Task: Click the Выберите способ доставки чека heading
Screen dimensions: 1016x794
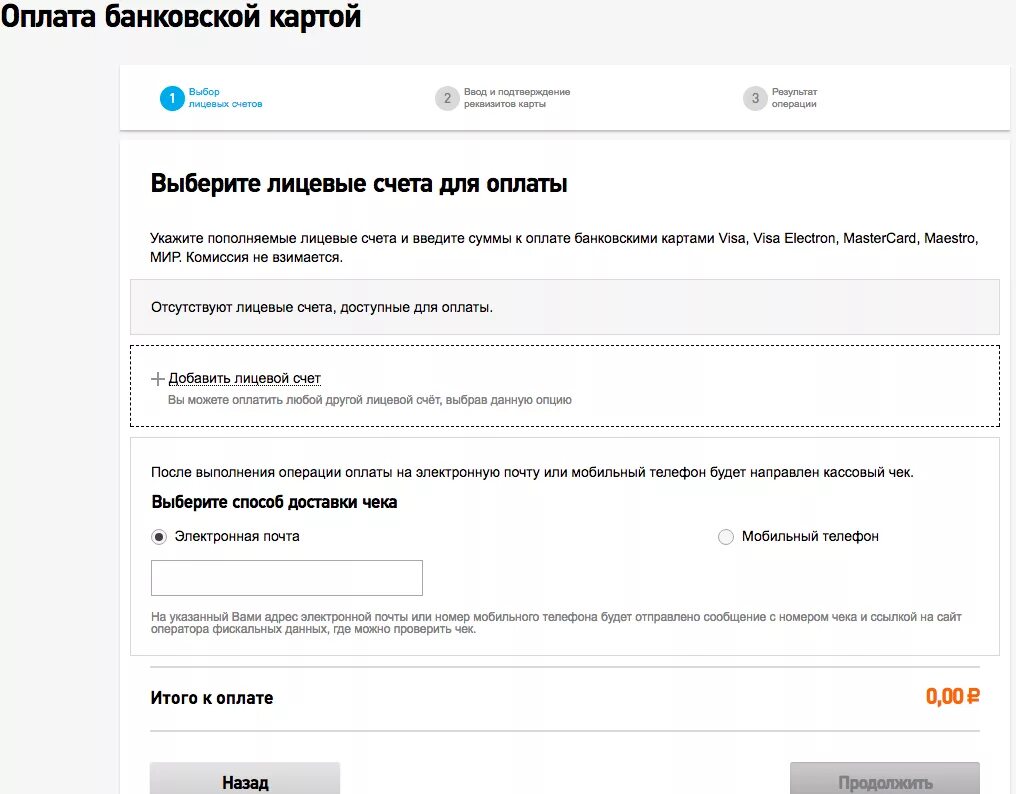Action: tap(274, 502)
